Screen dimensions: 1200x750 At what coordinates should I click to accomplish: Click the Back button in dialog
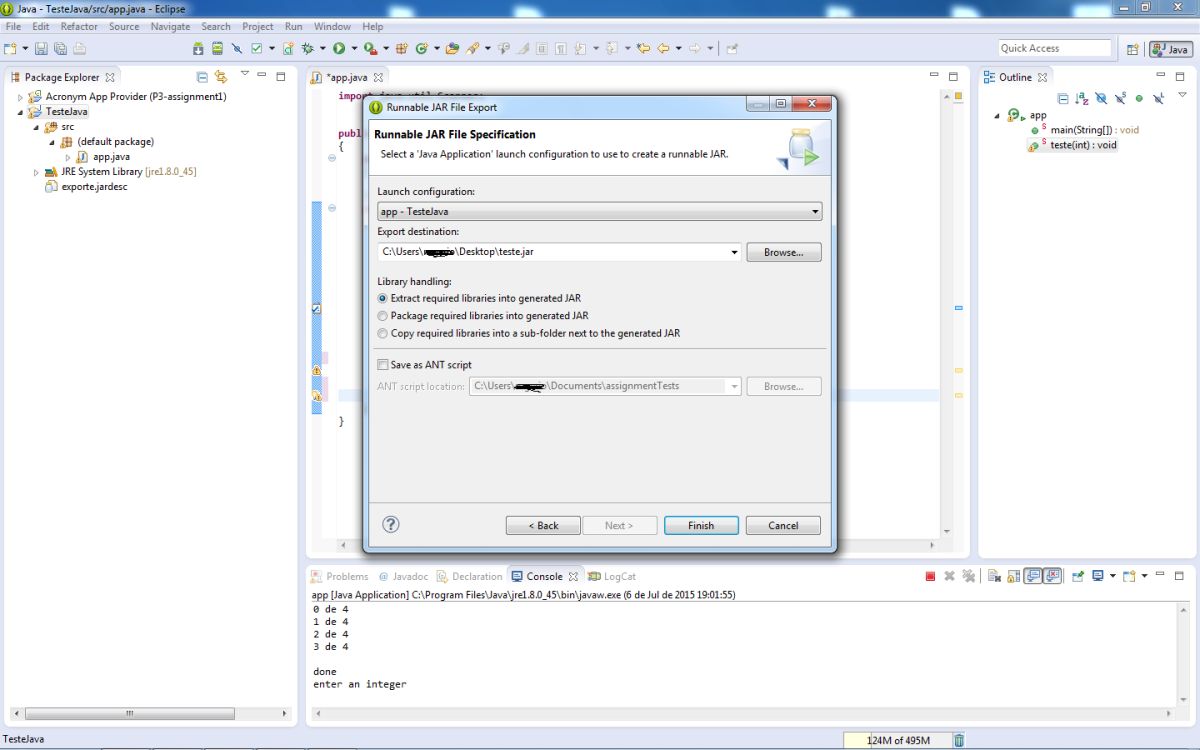pyautogui.click(x=543, y=525)
